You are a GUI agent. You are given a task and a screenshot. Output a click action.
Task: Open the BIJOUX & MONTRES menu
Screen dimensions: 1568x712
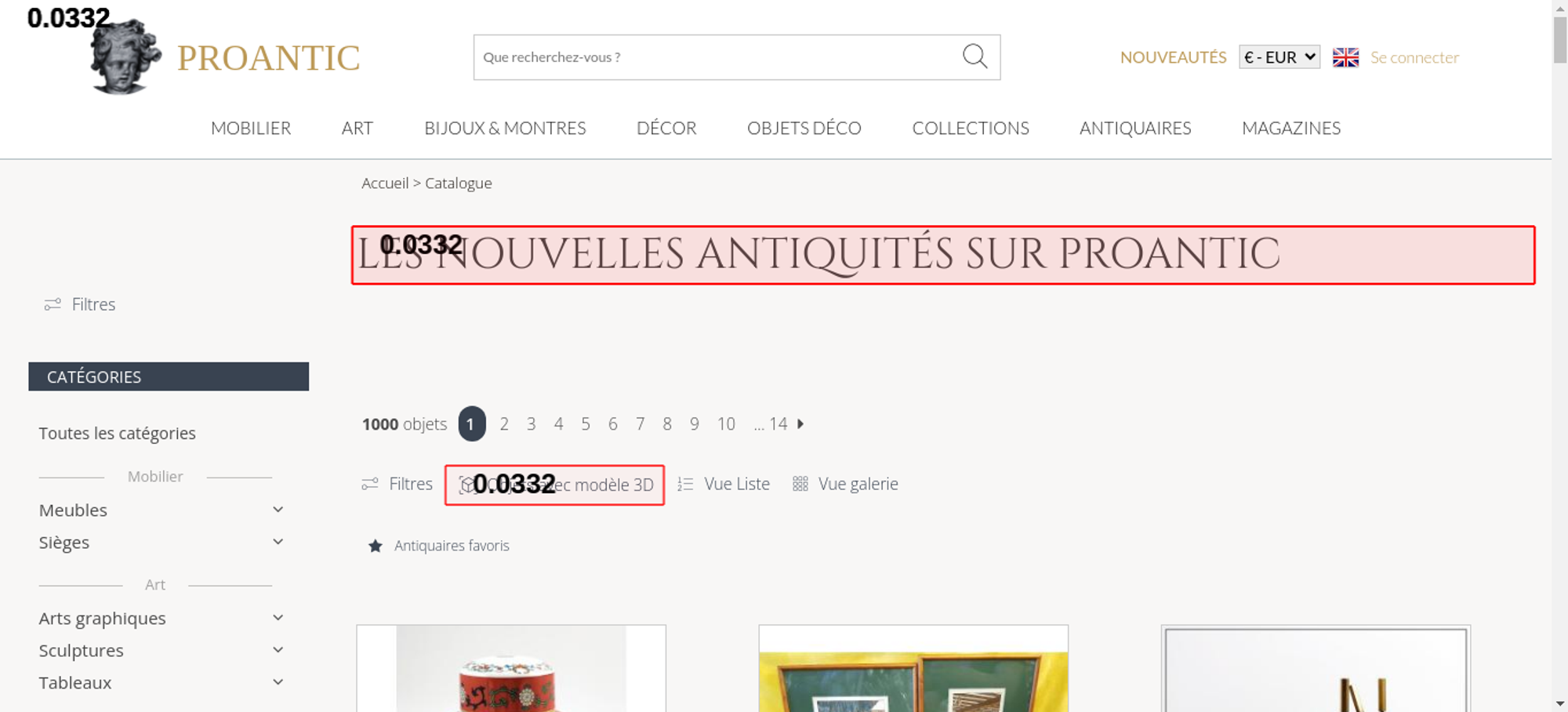[505, 128]
